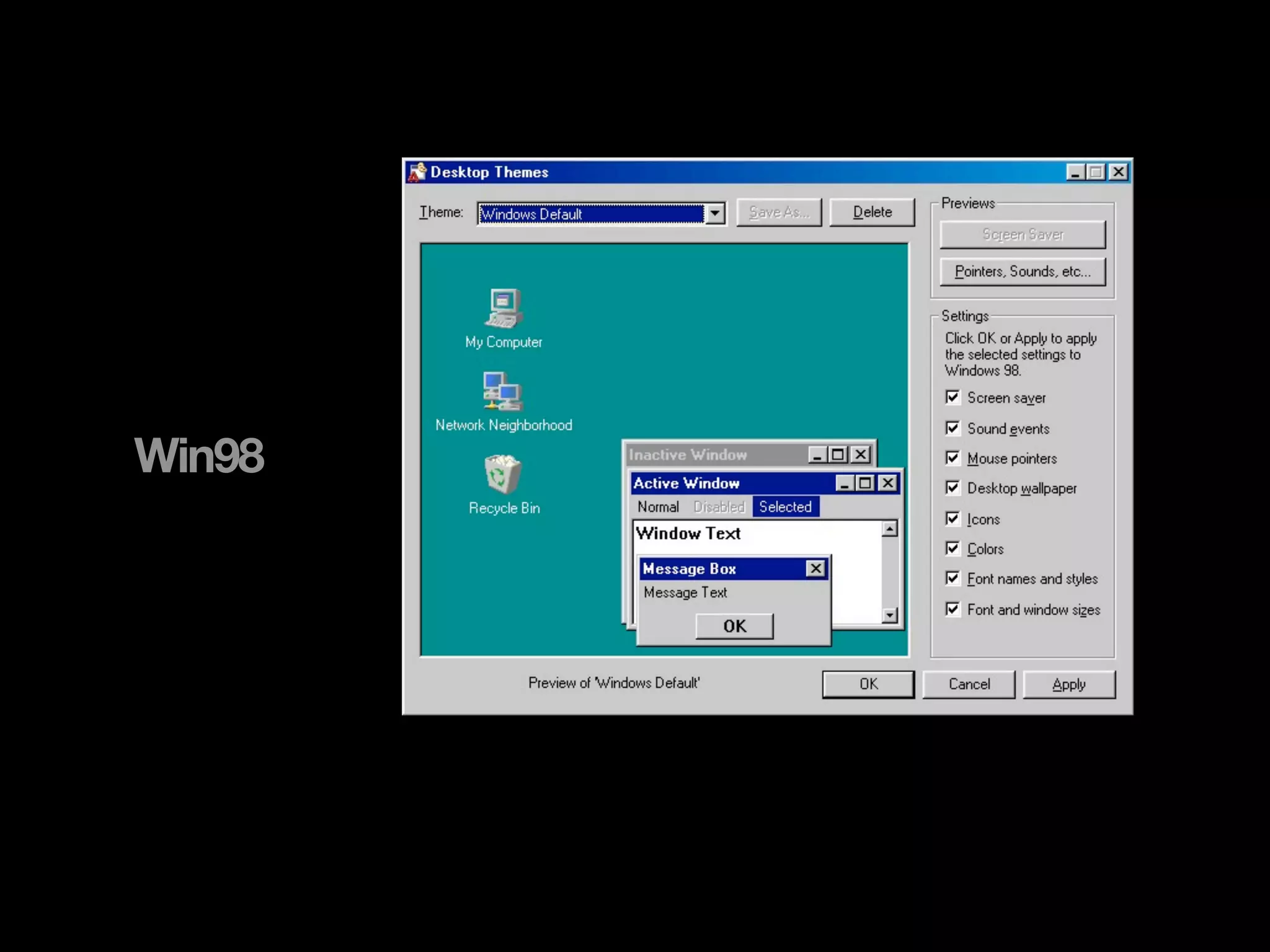Close the Message Box in the preview
Viewport: 1270px width, 952px height.
click(816, 568)
